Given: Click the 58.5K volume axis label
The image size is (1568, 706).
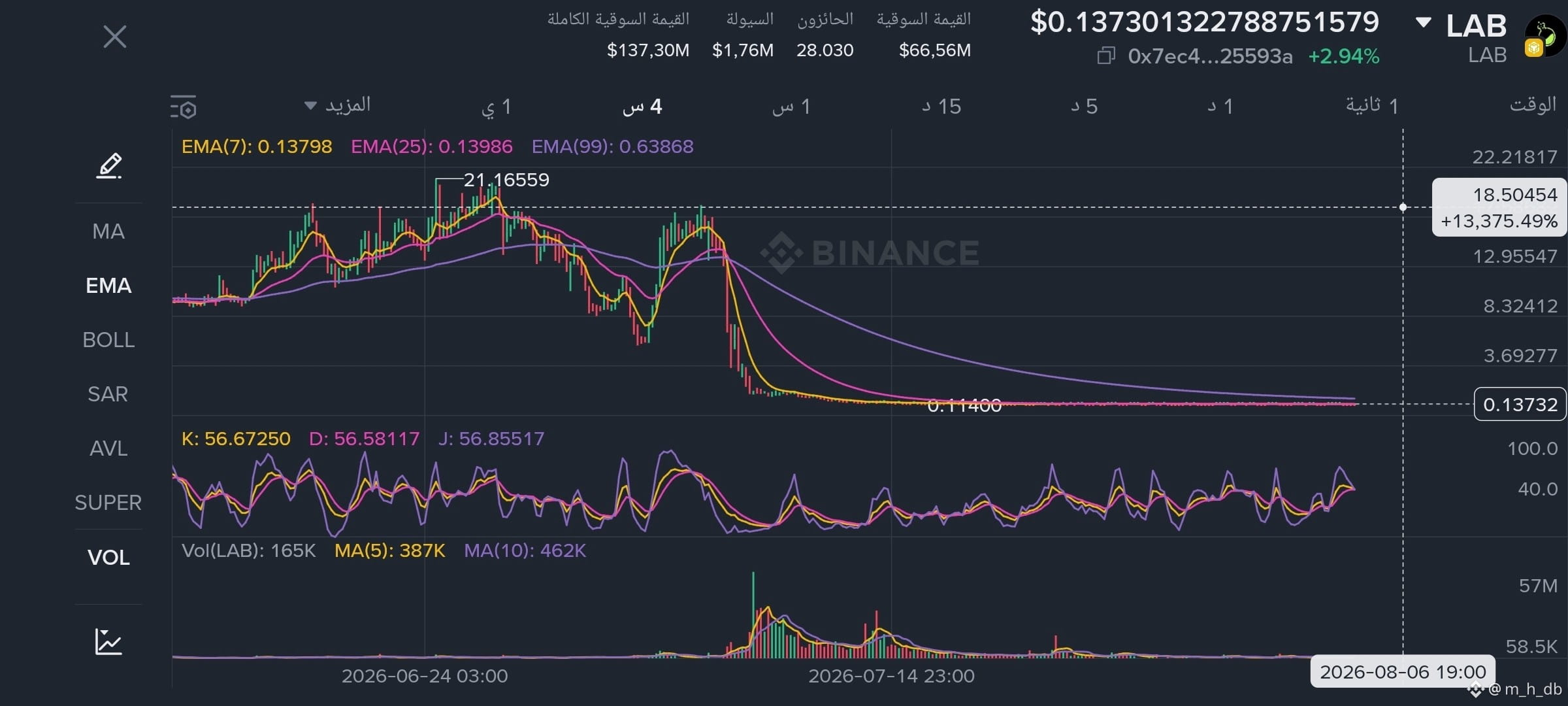Looking at the screenshot, I should pyautogui.click(x=1531, y=647).
